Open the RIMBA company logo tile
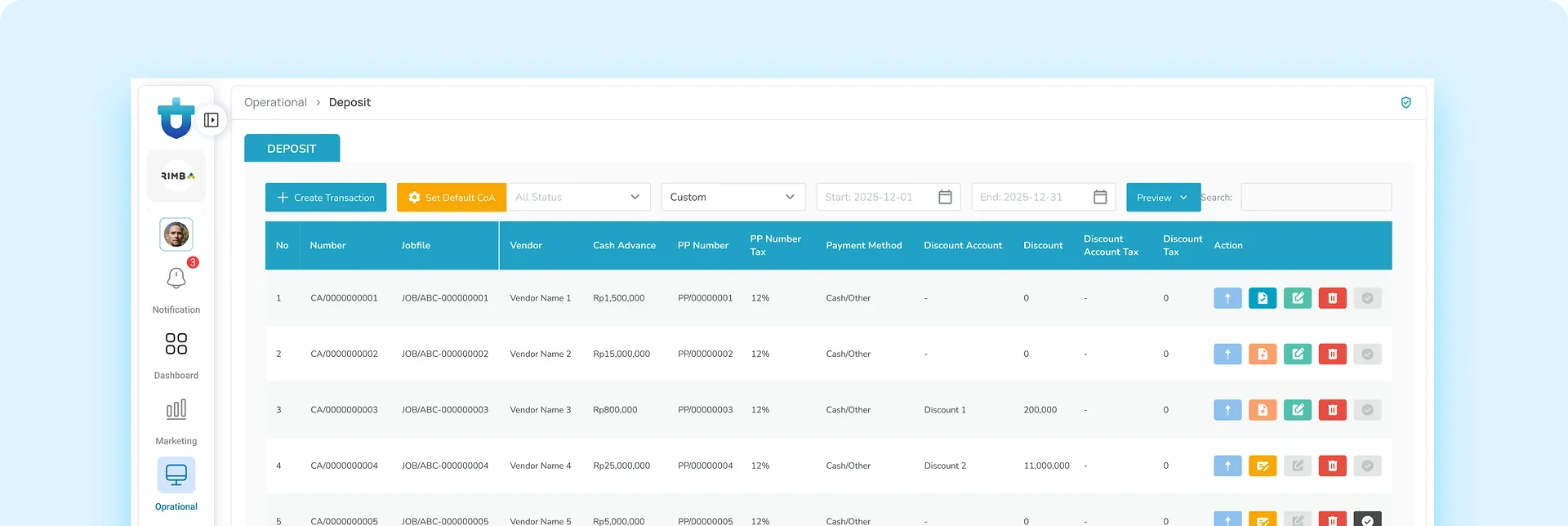This screenshot has height=526, width=1568. pyautogui.click(x=176, y=176)
